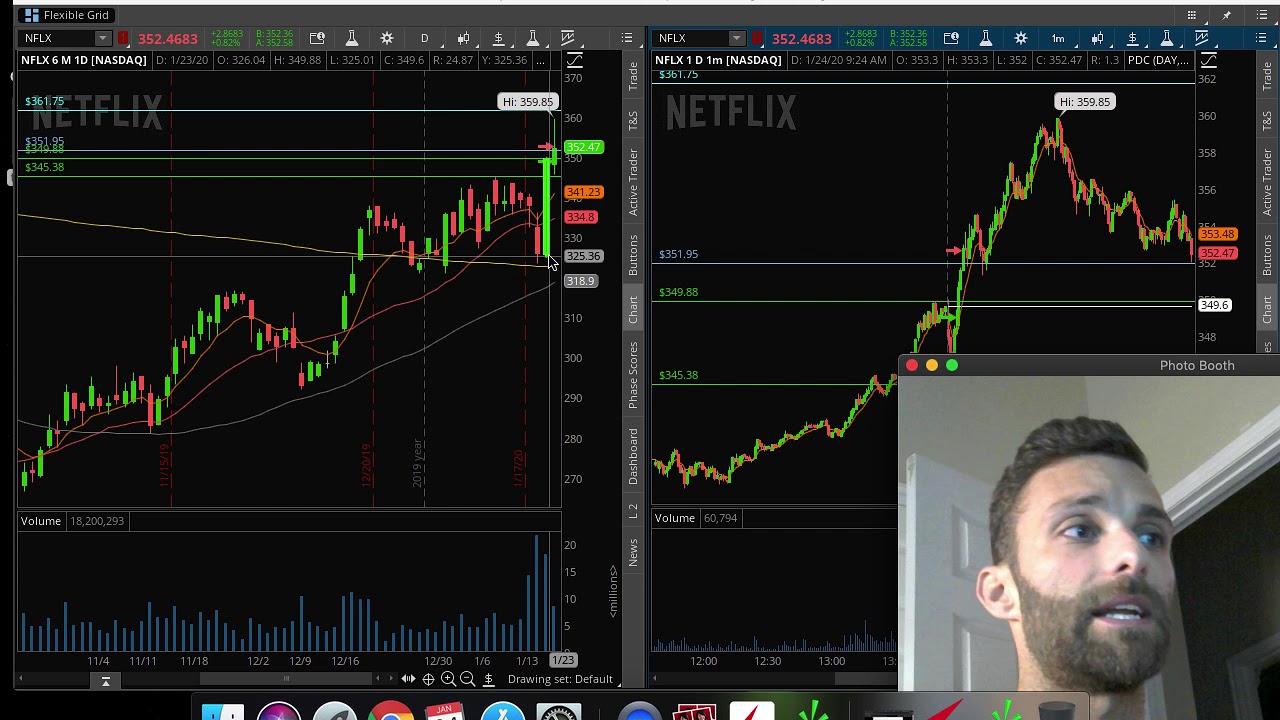This screenshot has height=720, width=1280.
Task: Open Drawings tool menu on NFLX 1m chart
Action: 1132,38
